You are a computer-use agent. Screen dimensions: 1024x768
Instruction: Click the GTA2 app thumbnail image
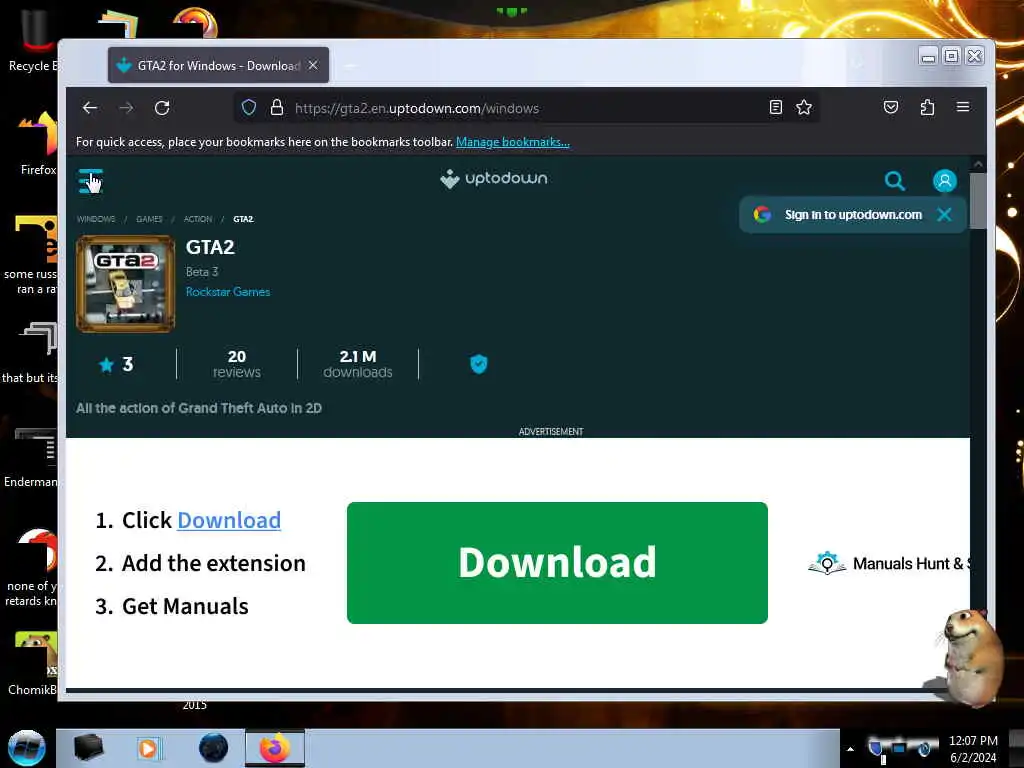[x=125, y=284]
